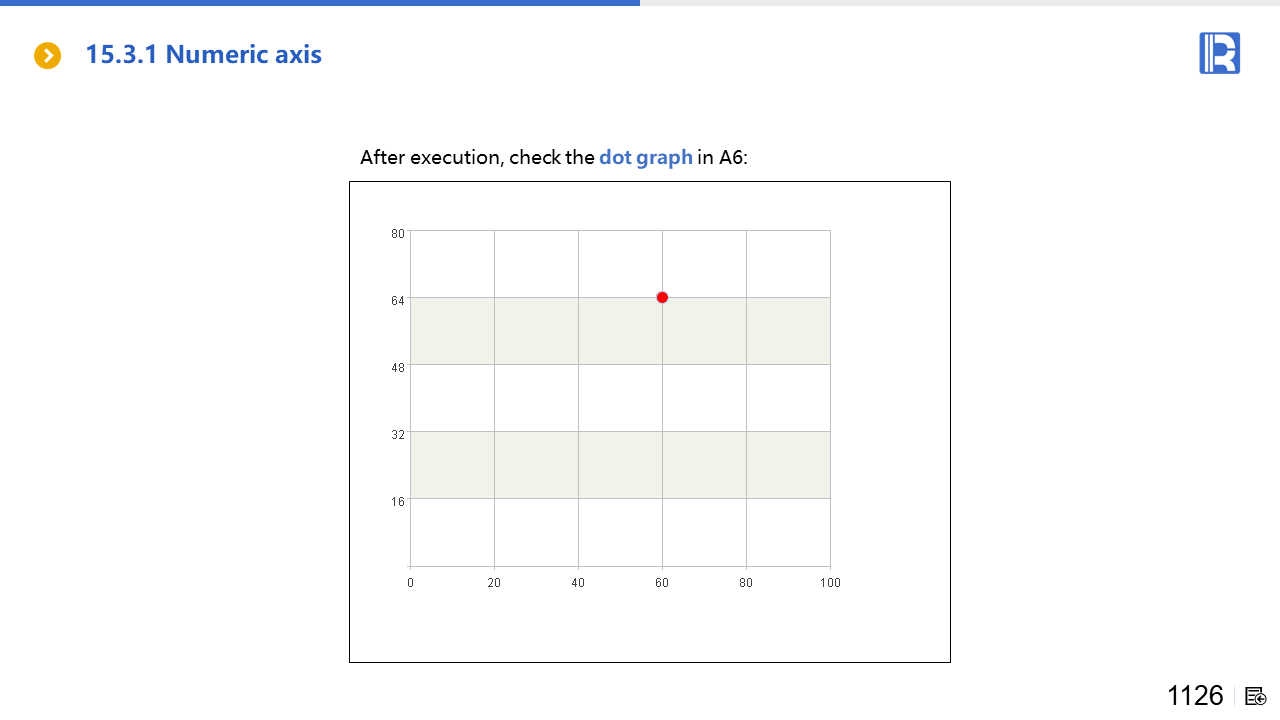Click the red dot on graph
The height and width of the screenshot is (720, 1280).
662,297
